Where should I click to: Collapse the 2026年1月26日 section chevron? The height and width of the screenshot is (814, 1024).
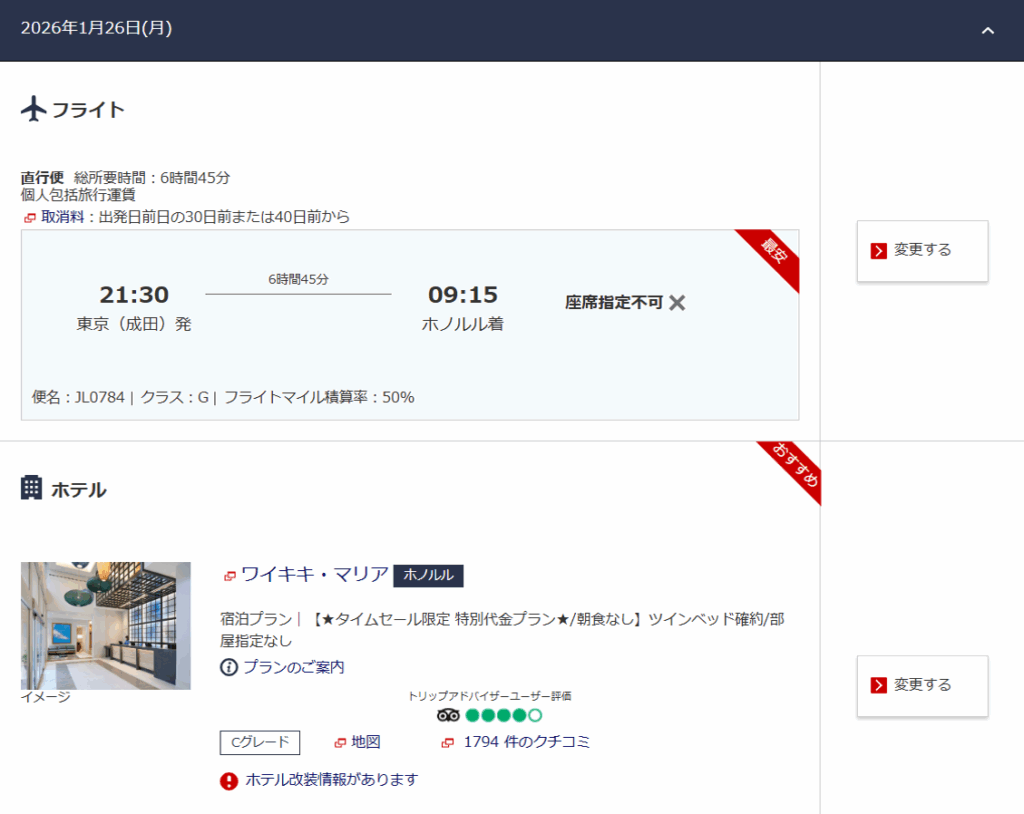(x=988, y=30)
